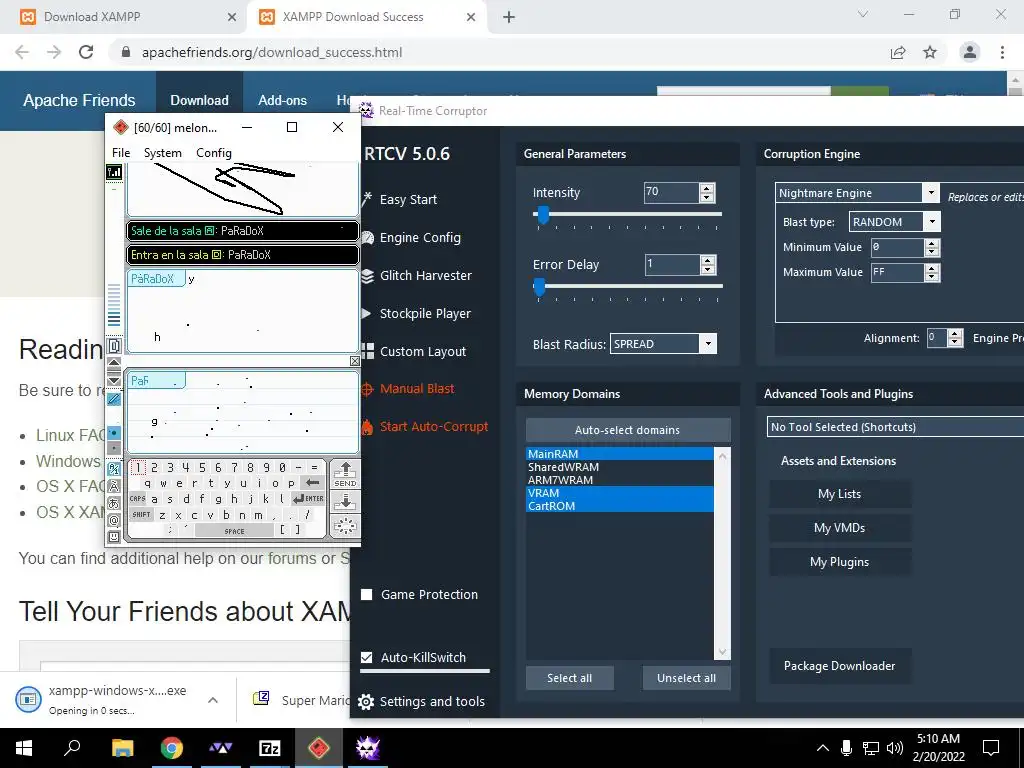This screenshot has width=1024, height=768.
Task: Click the Auto-select domains button
Action: click(628, 430)
